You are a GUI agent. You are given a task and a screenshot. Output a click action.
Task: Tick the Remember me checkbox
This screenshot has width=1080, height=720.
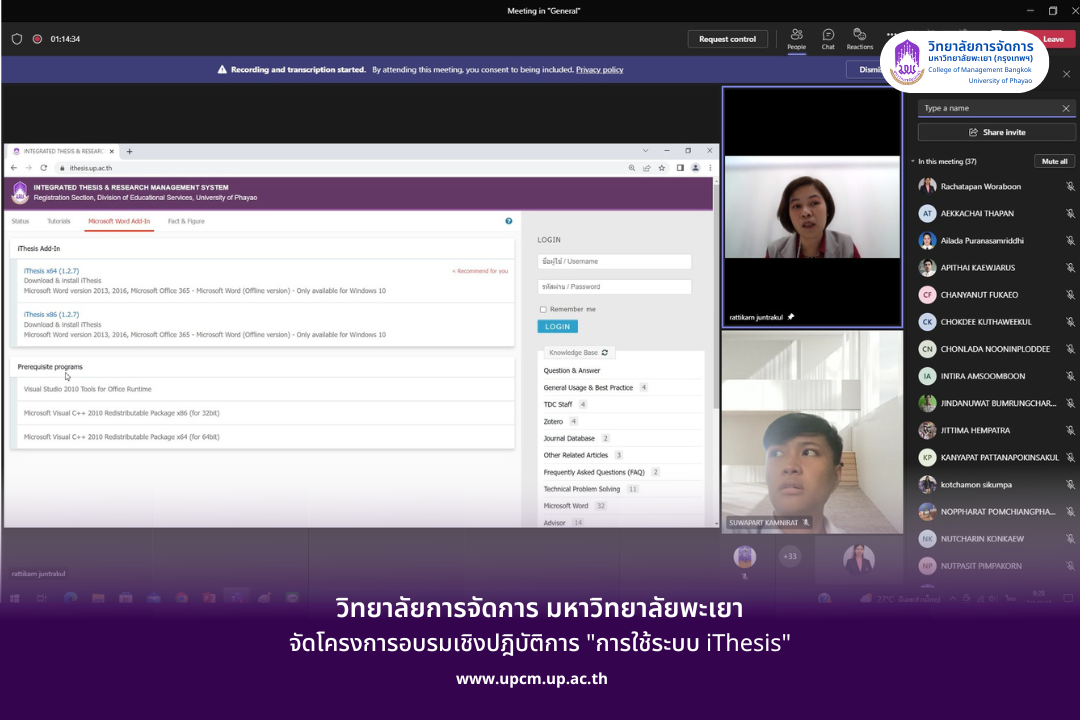543,309
